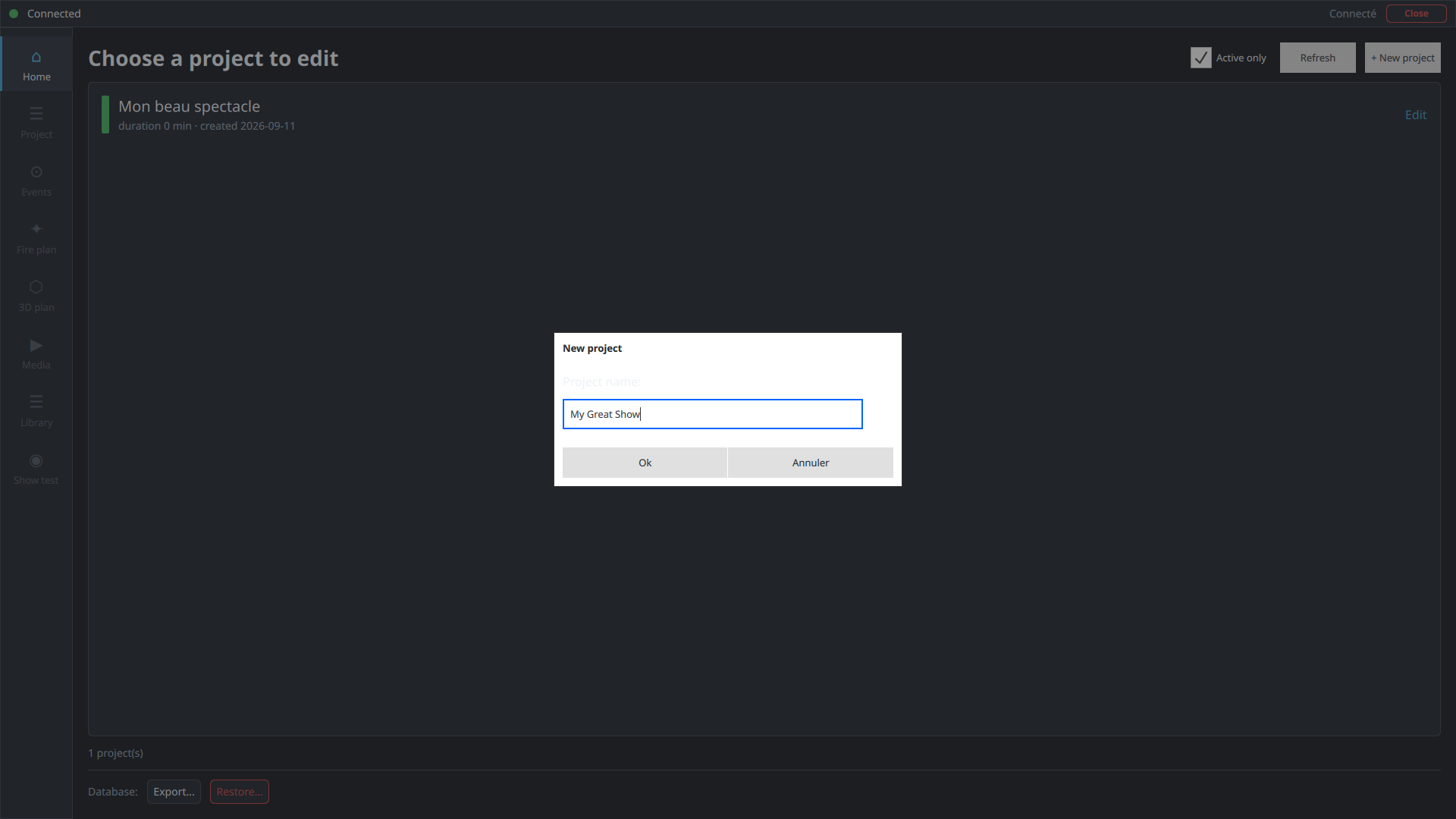Screen dimensions: 1456x819
Task: Open the Show test sidebar icon
Action: [36, 469]
